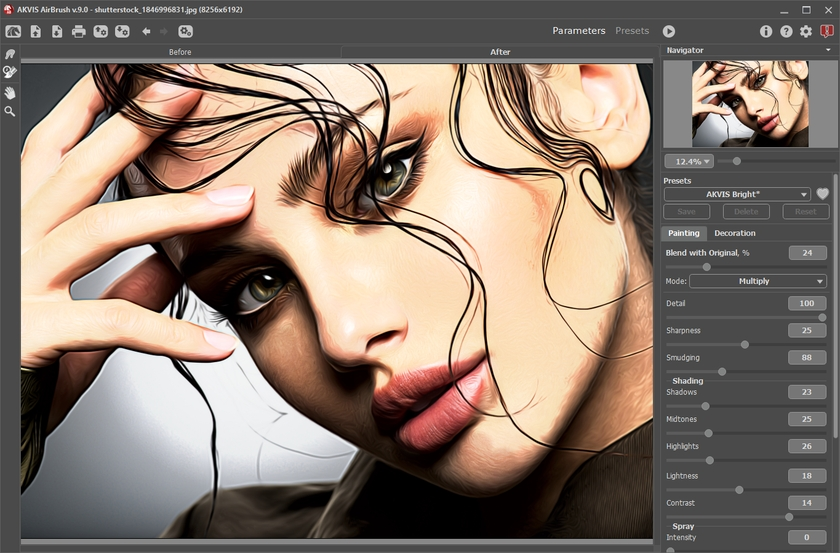
Task: Switch to the Before view tab
Action: (180, 52)
